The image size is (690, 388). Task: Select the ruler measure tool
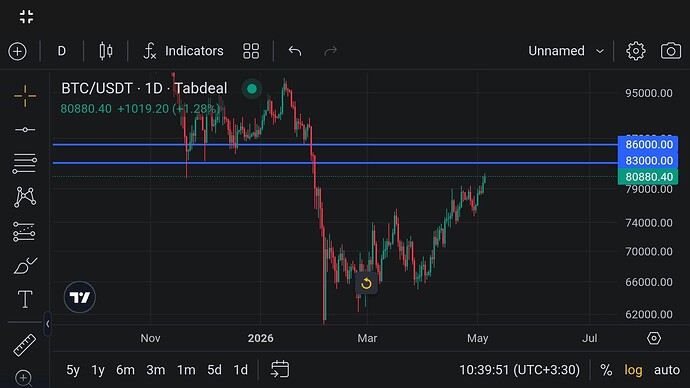coord(25,345)
